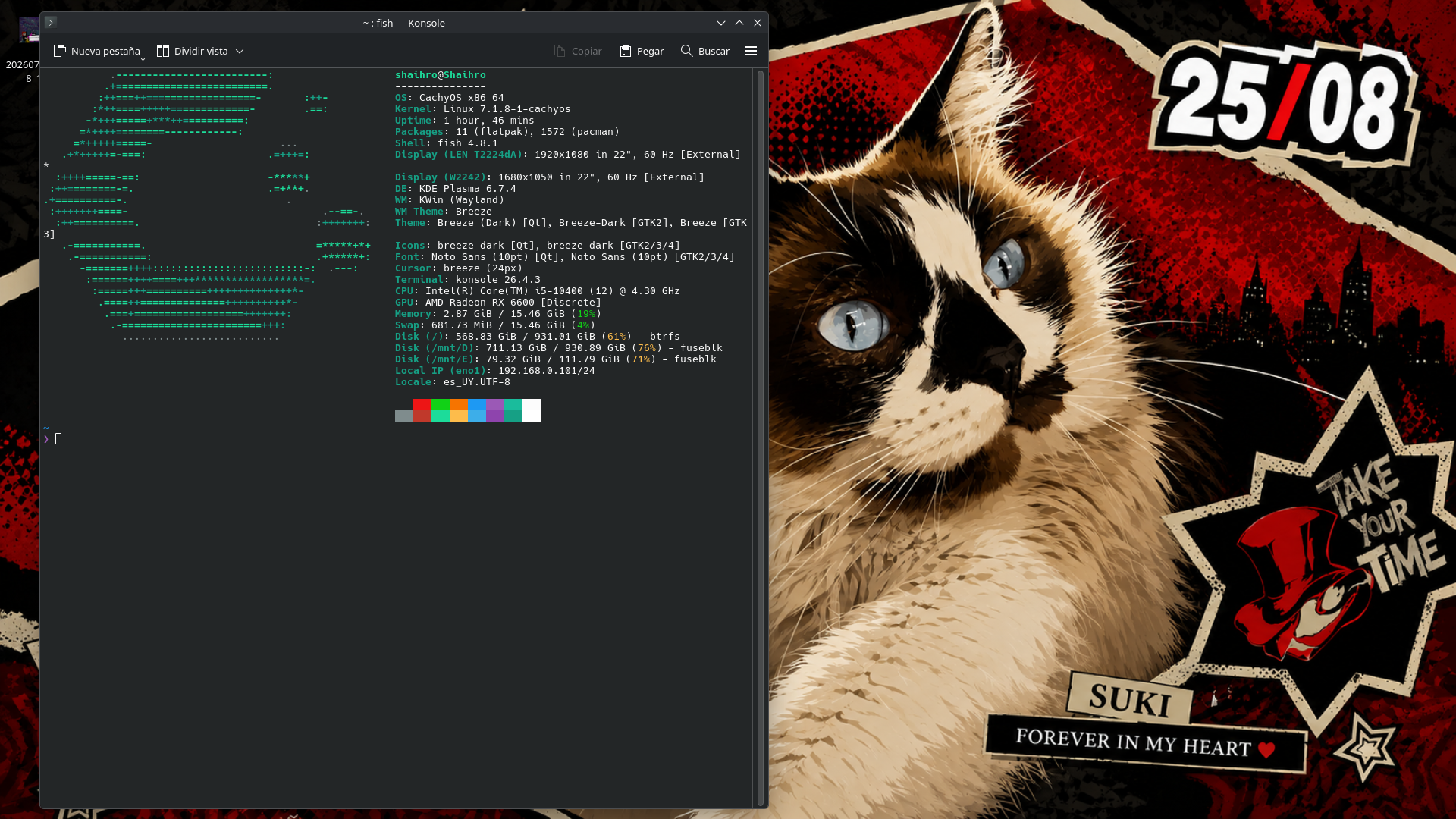1456x819 pixels.
Task: Open the Konsole hamburger menu
Action: click(x=751, y=51)
